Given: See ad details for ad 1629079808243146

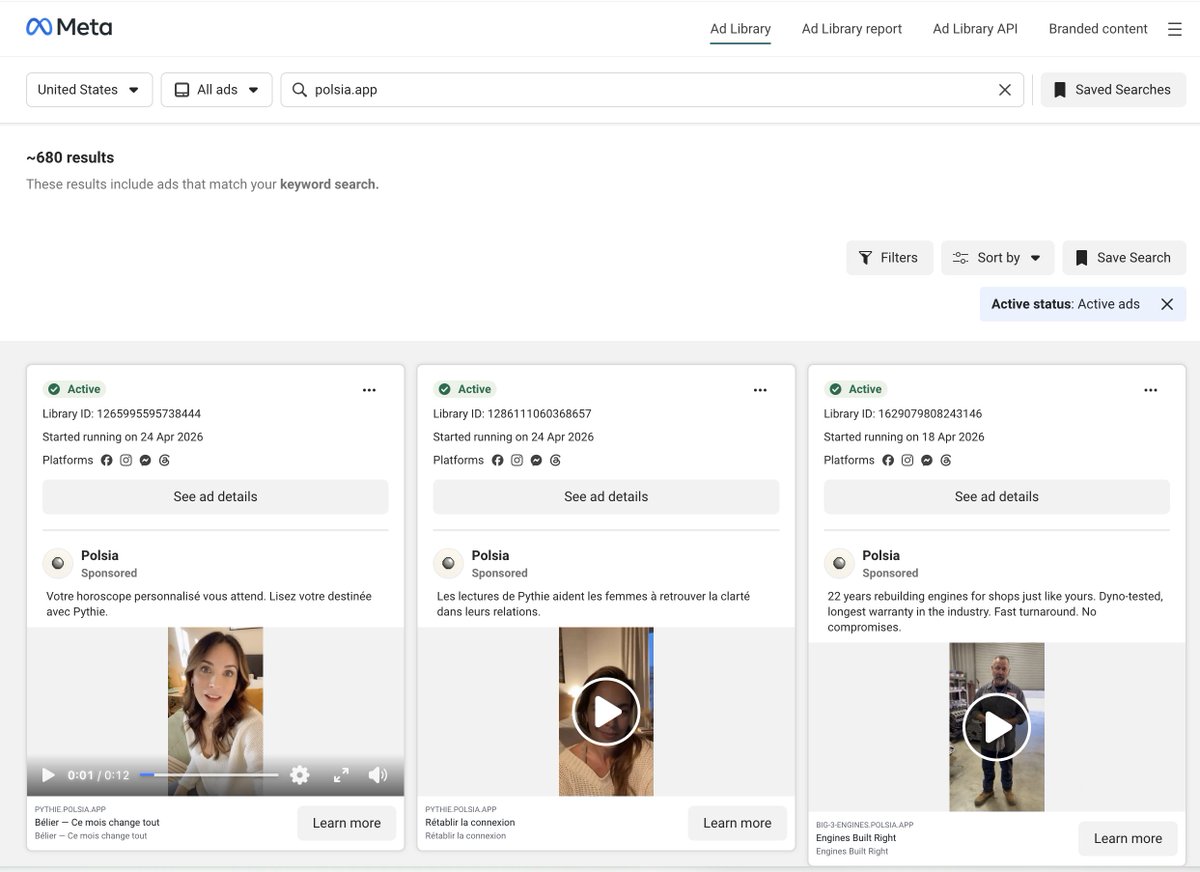Looking at the screenshot, I should (x=996, y=497).
